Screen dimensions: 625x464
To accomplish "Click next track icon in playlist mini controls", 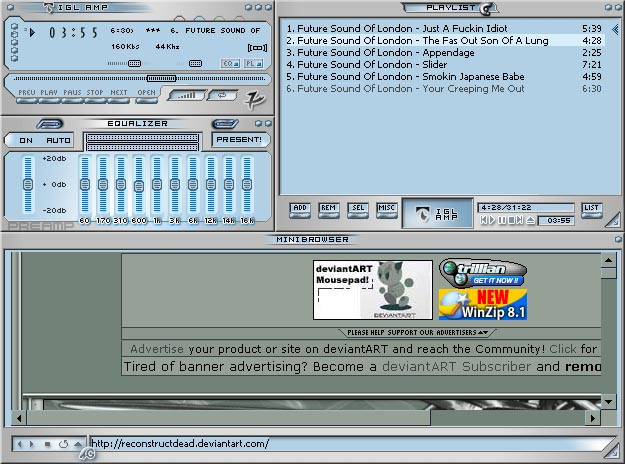I will click(520, 220).
